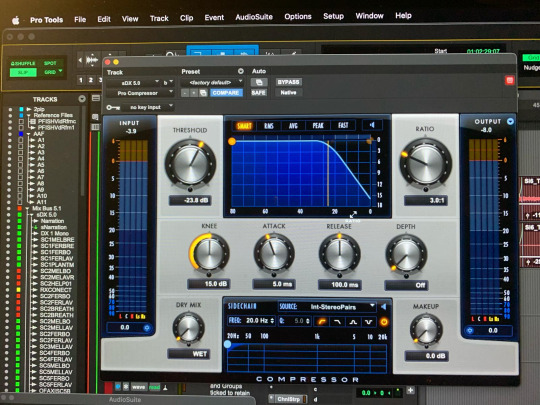Click the OUTPUT meter options blue arrow icon
Screen dimensions: 540x405
point(510,122)
